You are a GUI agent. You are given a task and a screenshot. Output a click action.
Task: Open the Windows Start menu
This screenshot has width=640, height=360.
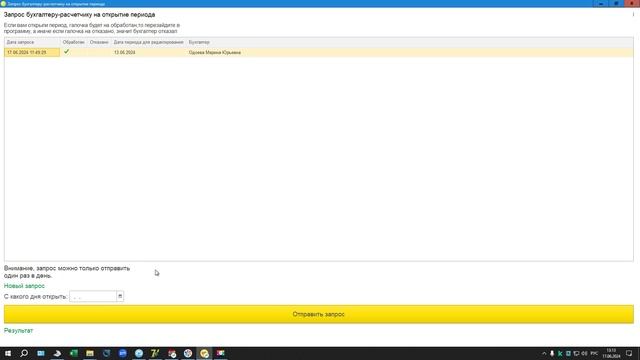click(8, 353)
